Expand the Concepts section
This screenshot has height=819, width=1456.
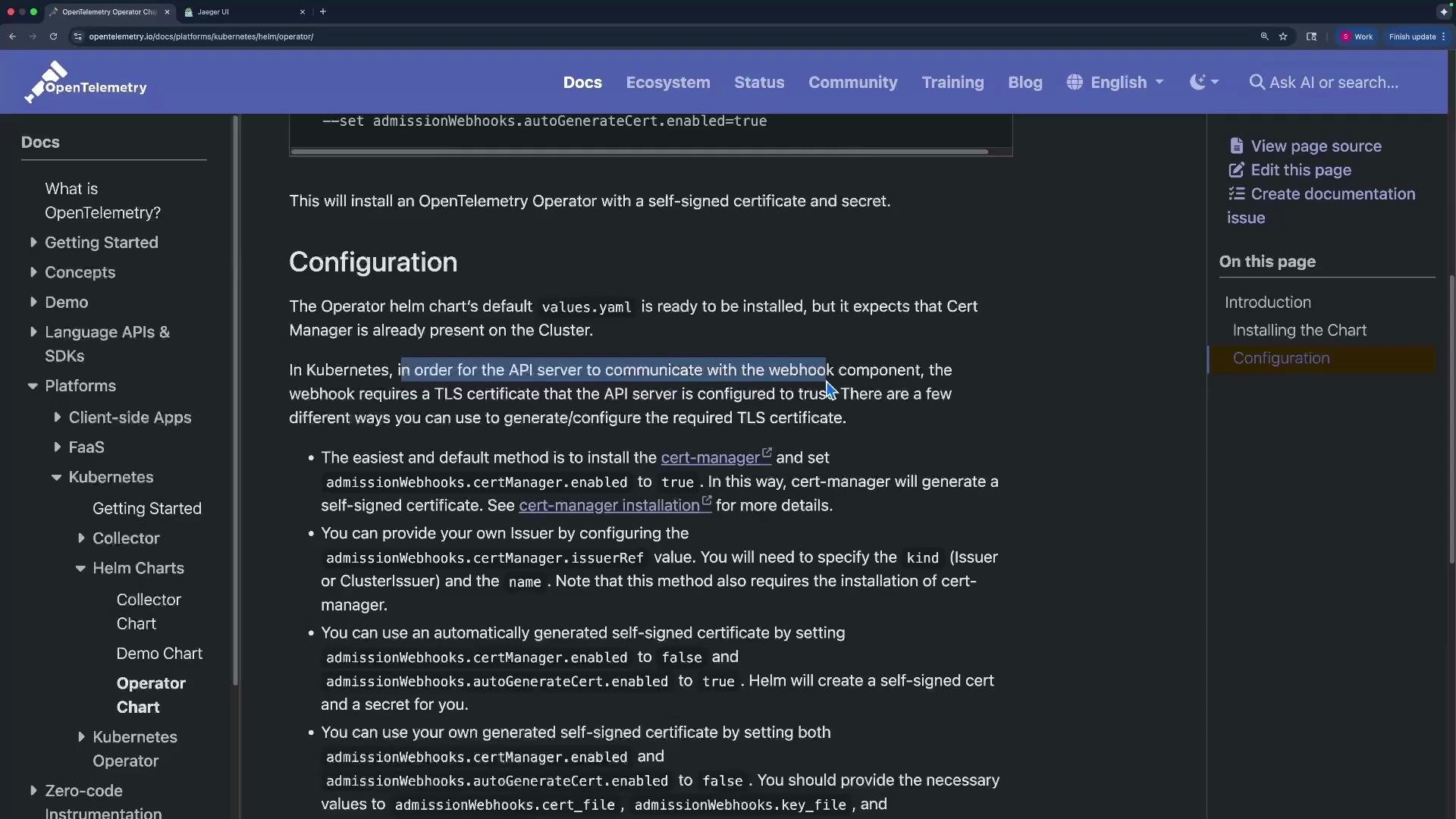(33, 272)
